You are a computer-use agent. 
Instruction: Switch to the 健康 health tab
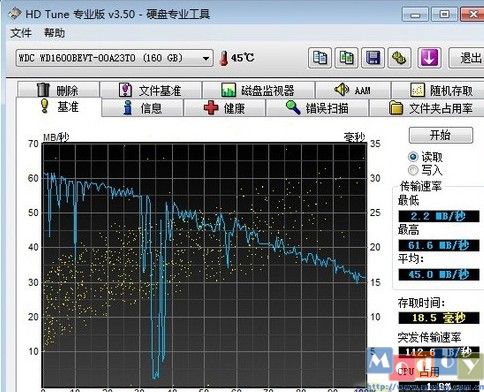point(224,108)
